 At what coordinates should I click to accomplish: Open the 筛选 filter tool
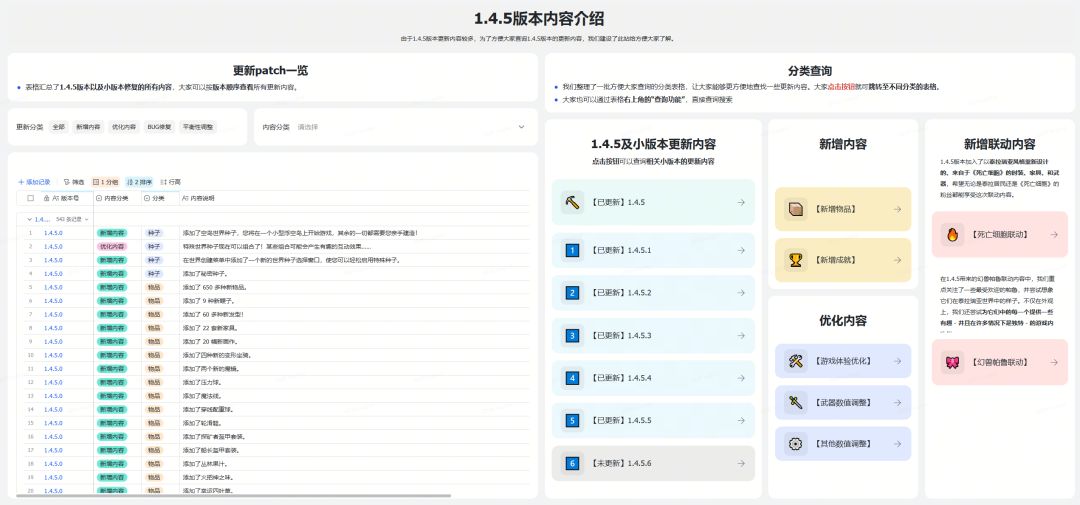tap(74, 182)
